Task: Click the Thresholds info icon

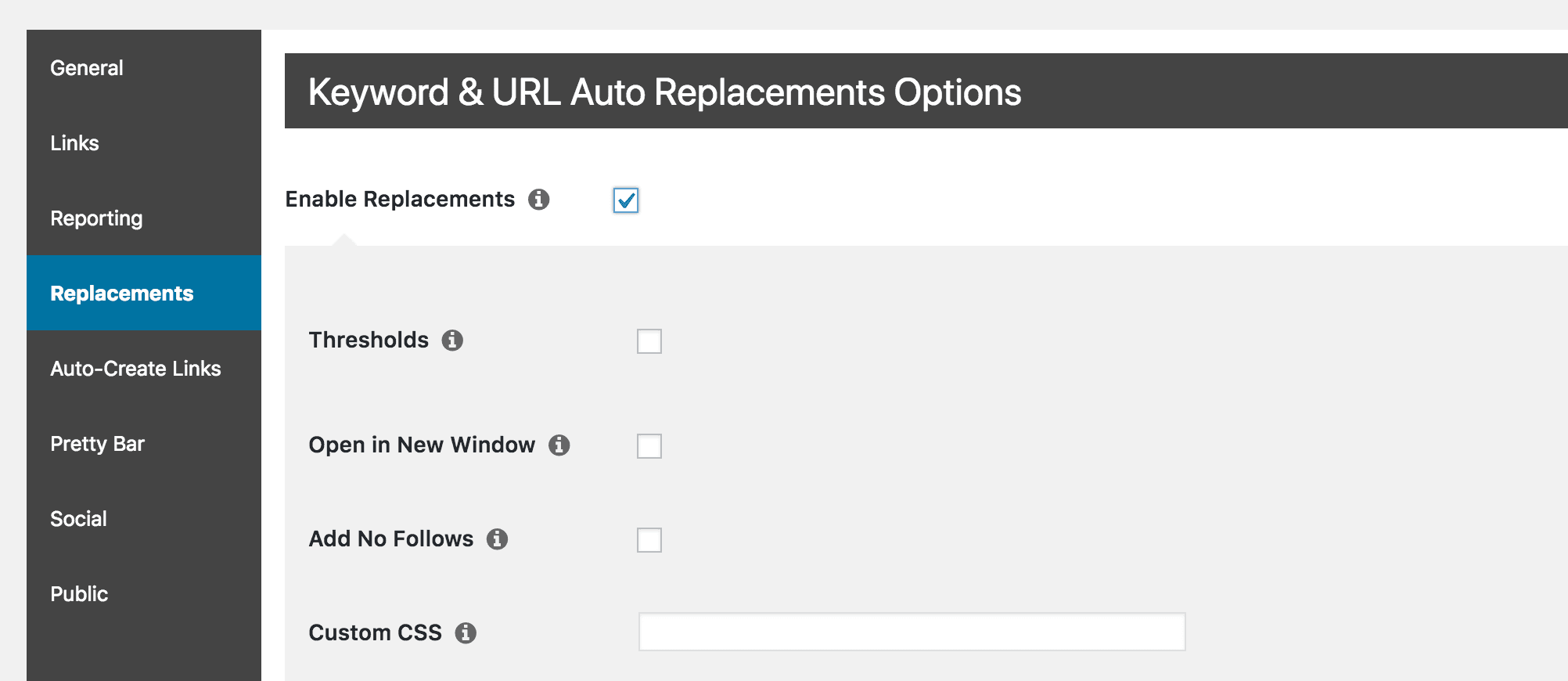Action: [x=452, y=340]
